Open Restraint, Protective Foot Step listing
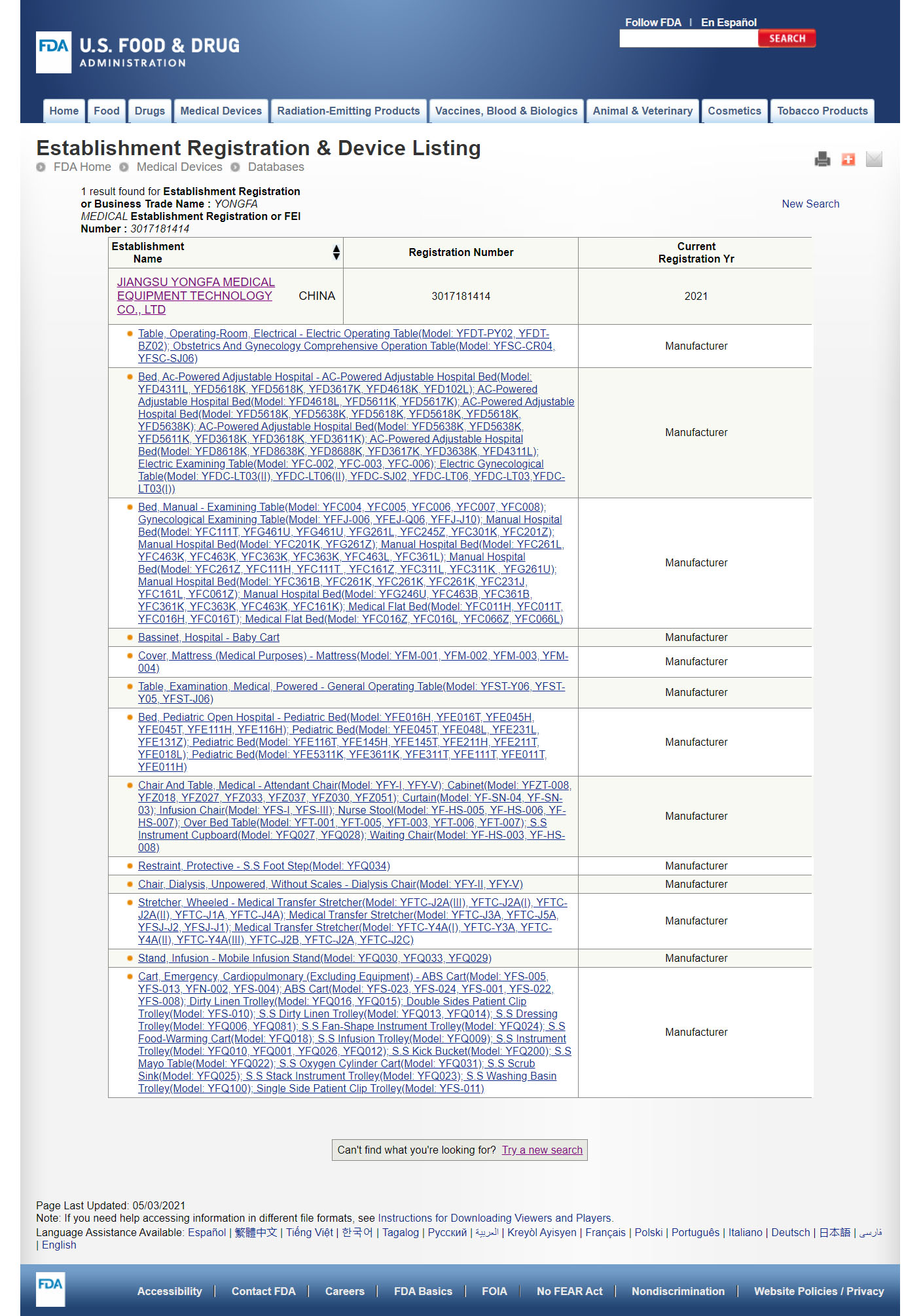This screenshot has height=1316, width=921. coord(264,866)
